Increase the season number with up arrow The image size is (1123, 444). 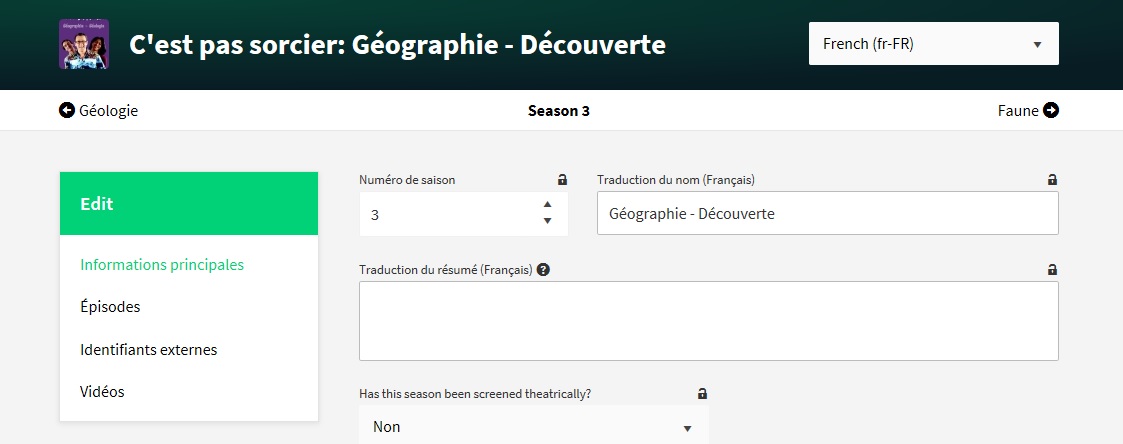coord(547,205)
